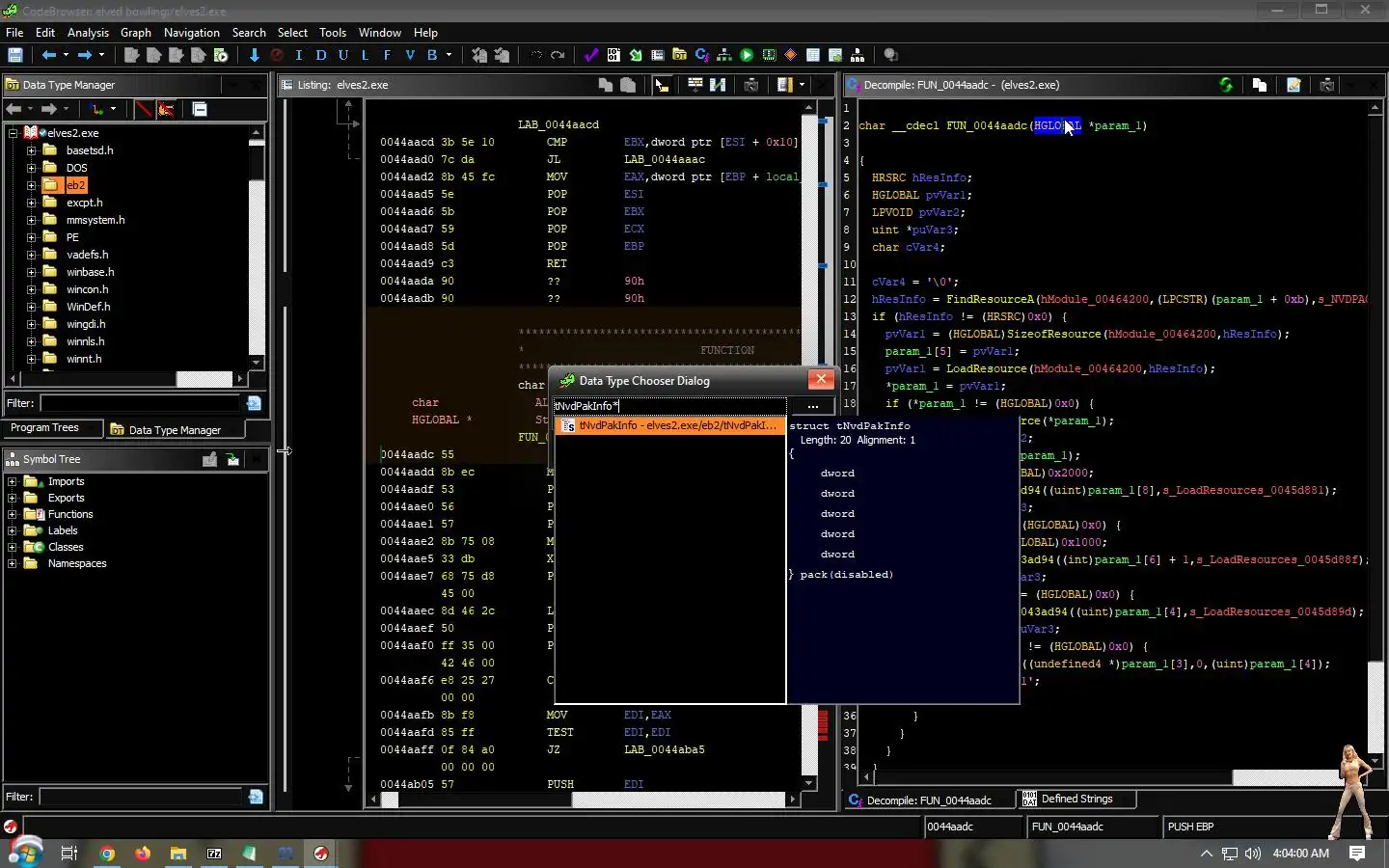Expand Functions in Symbol Tree
1389x868 pixels.
tap(13, 514)
